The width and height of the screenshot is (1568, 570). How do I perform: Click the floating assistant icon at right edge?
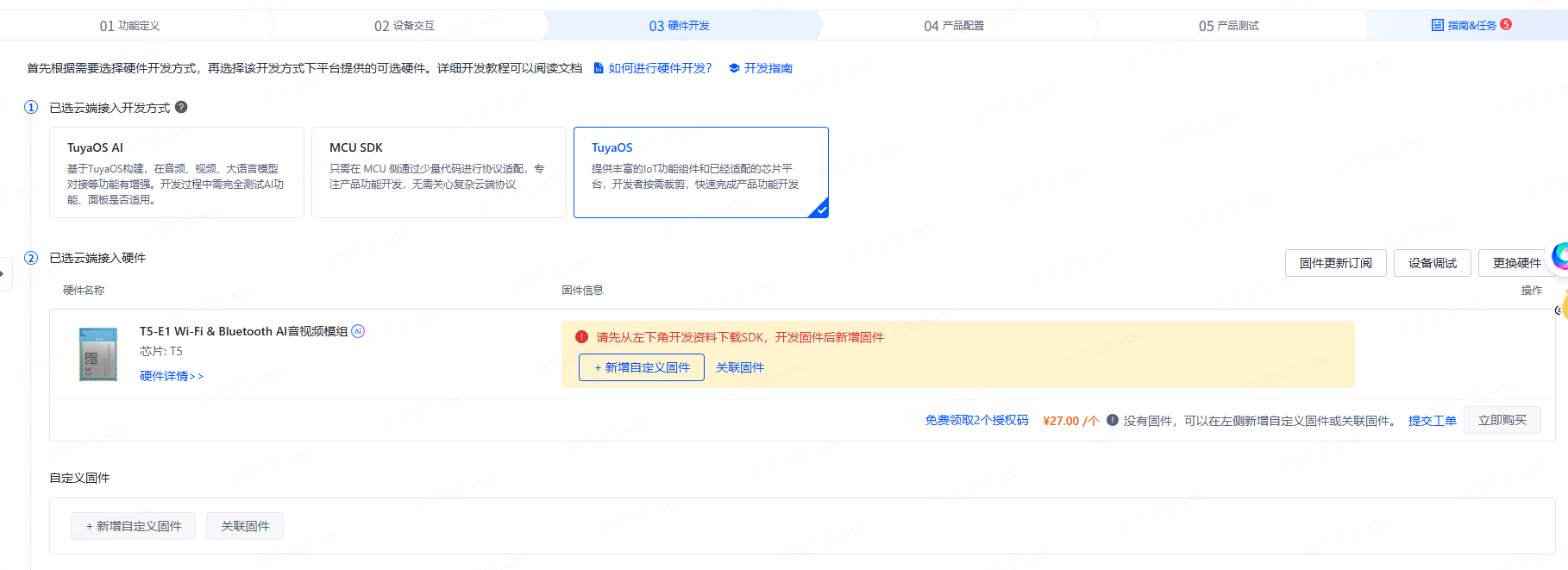point(1560,255)
